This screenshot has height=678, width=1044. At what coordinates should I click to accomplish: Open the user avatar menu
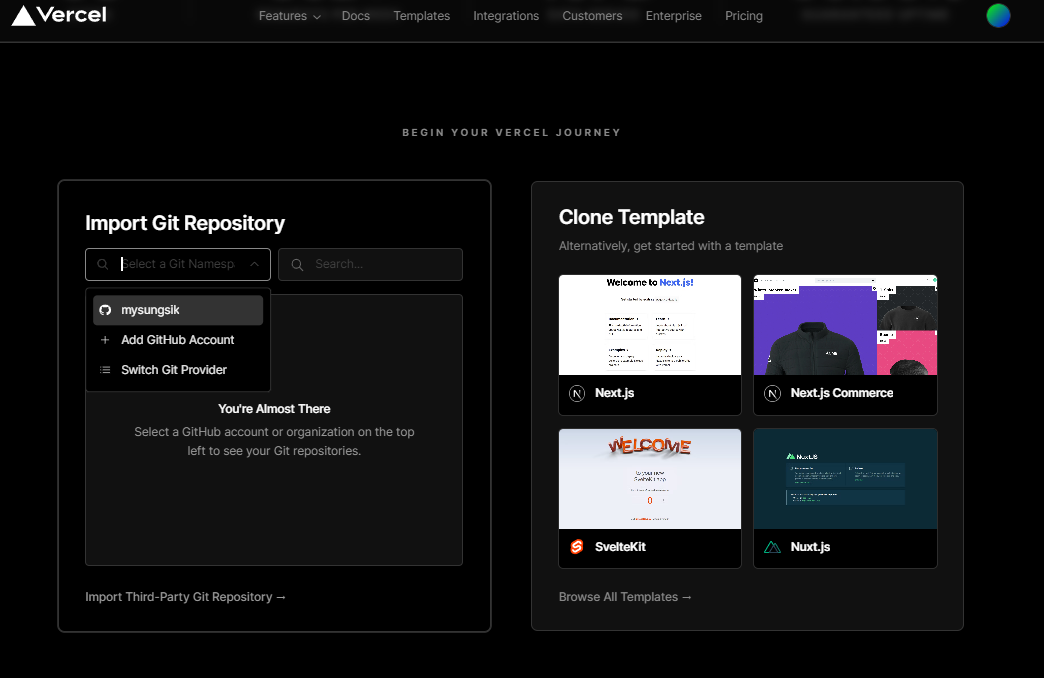point(998,15)
